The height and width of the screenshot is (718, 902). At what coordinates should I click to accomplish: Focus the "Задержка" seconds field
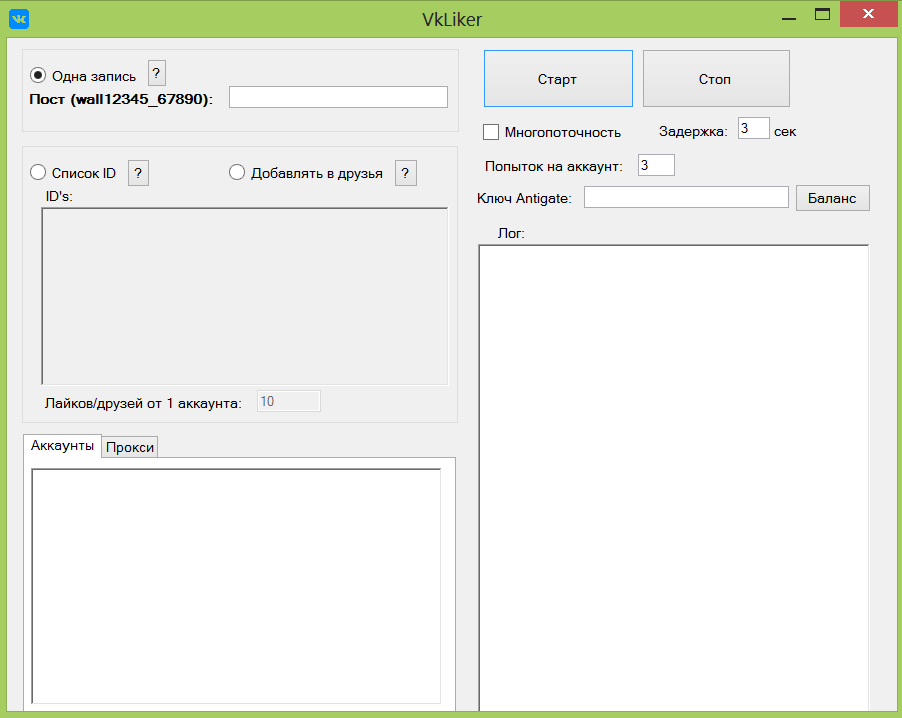tap(754, 128)
